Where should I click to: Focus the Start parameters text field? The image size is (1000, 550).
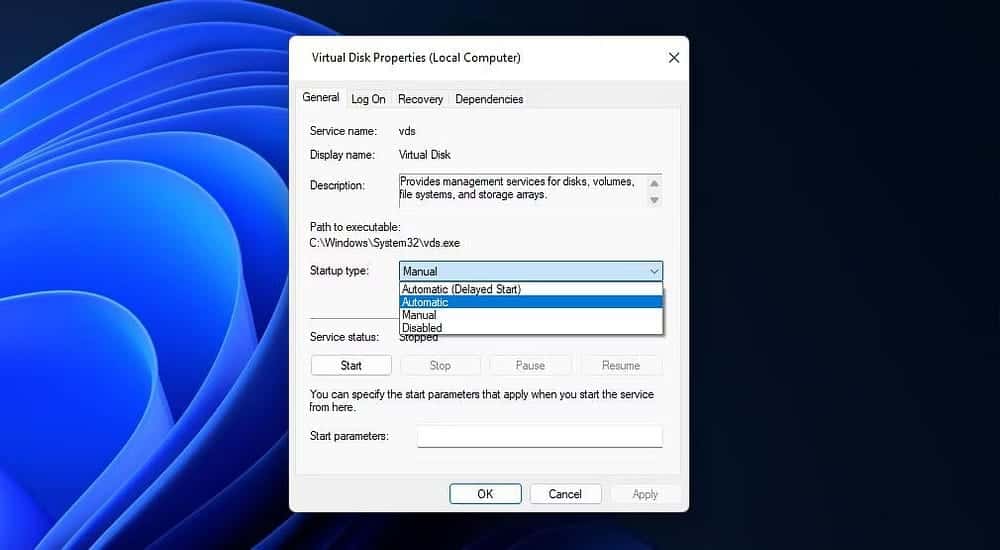539,437
